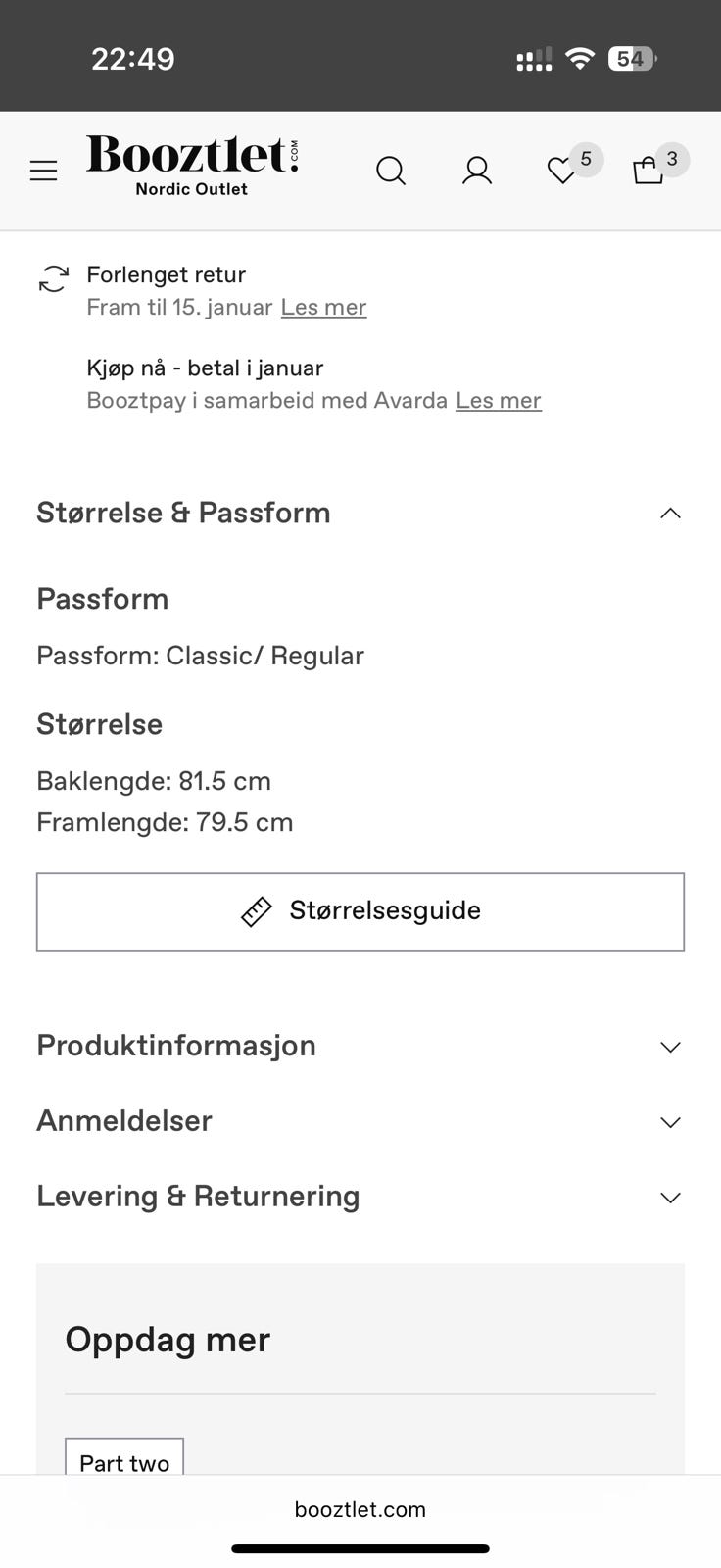The width and height of the screenshot is (721, 1568).
Task: Tap the cart count badge 3
Action: pos(672,159)
